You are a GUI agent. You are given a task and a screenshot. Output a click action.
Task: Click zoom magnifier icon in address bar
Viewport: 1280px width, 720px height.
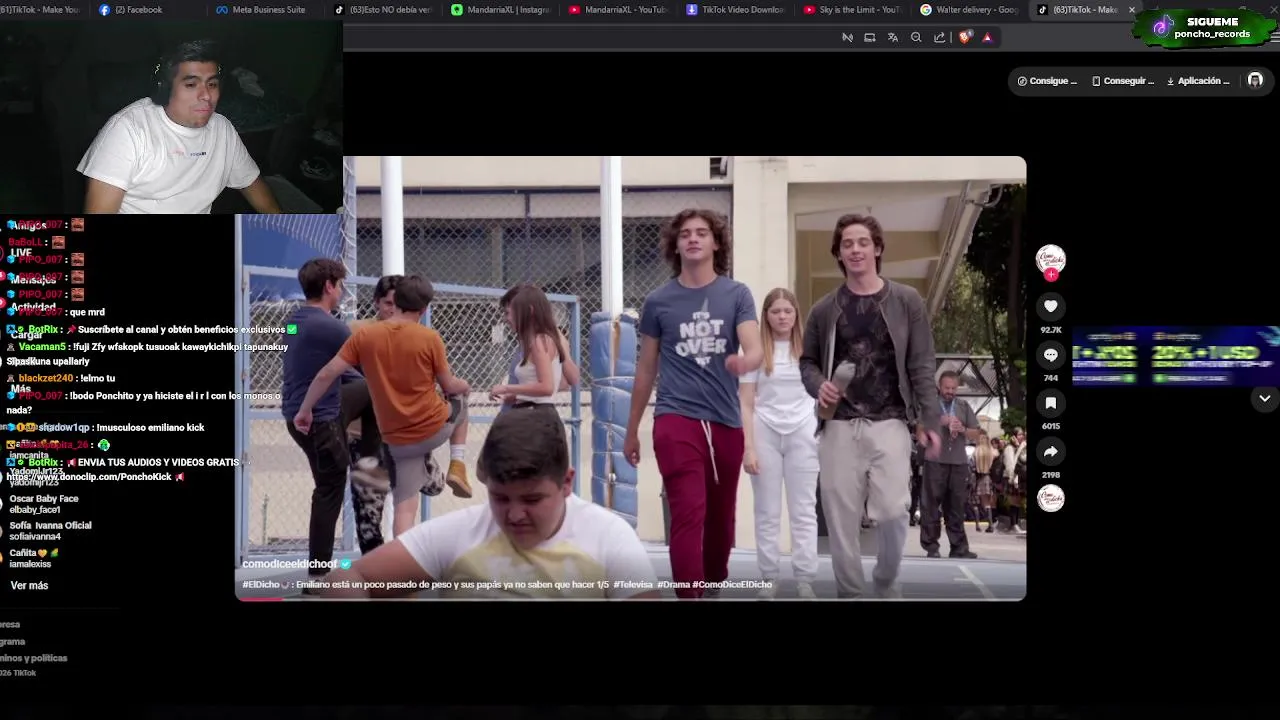(916, 37)
